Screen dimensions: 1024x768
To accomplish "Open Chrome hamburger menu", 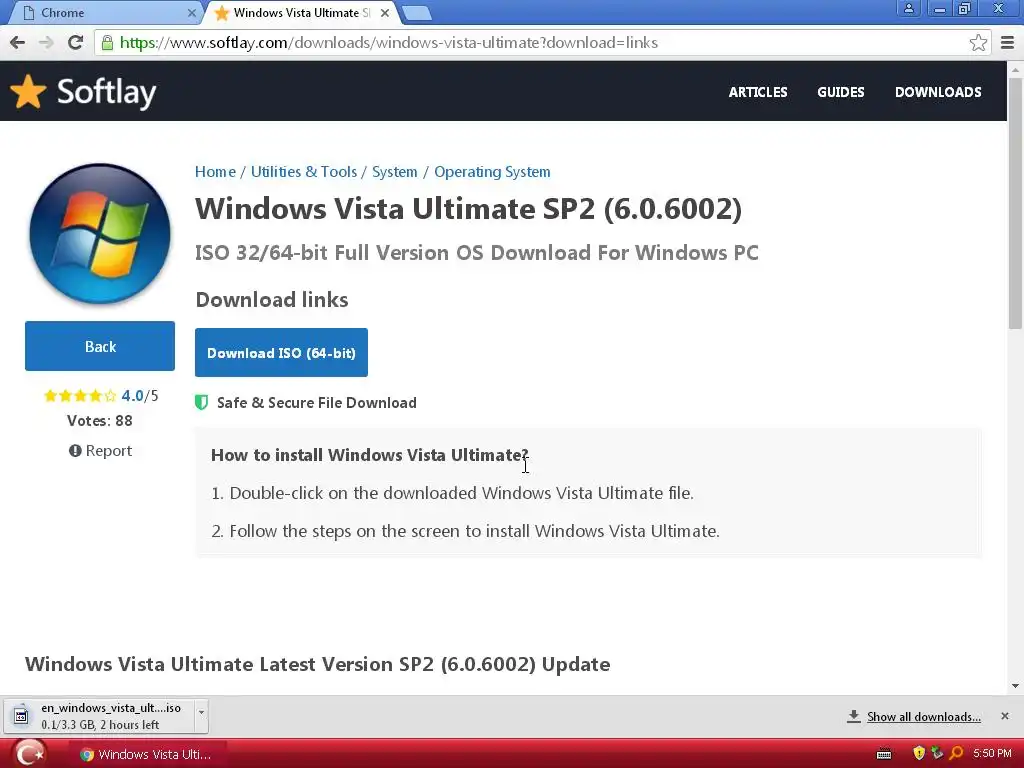I will tap(1007, 42).
